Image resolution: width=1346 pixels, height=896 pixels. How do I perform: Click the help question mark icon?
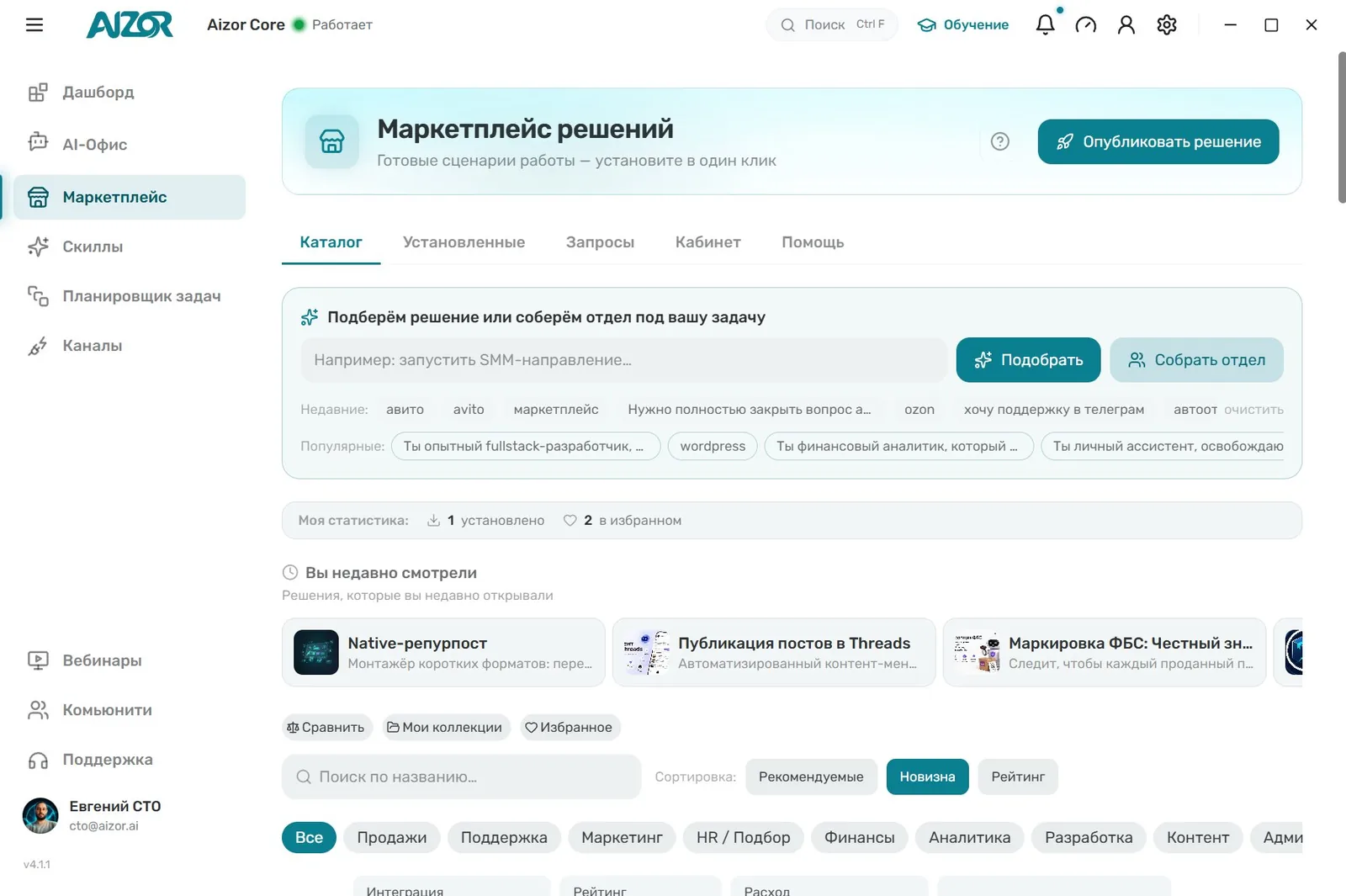click(1000, 141)
